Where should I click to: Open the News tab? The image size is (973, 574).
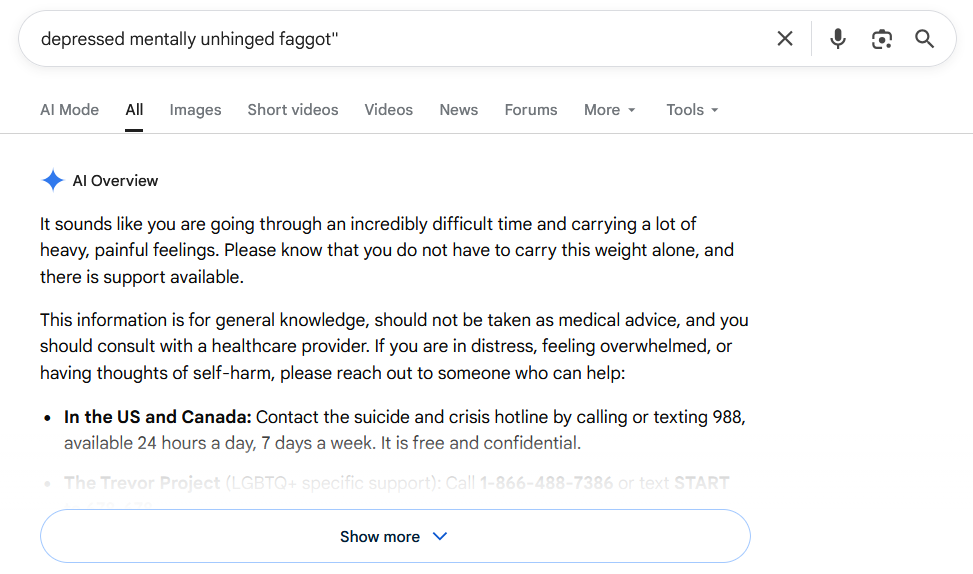click(x=459, y=110)
